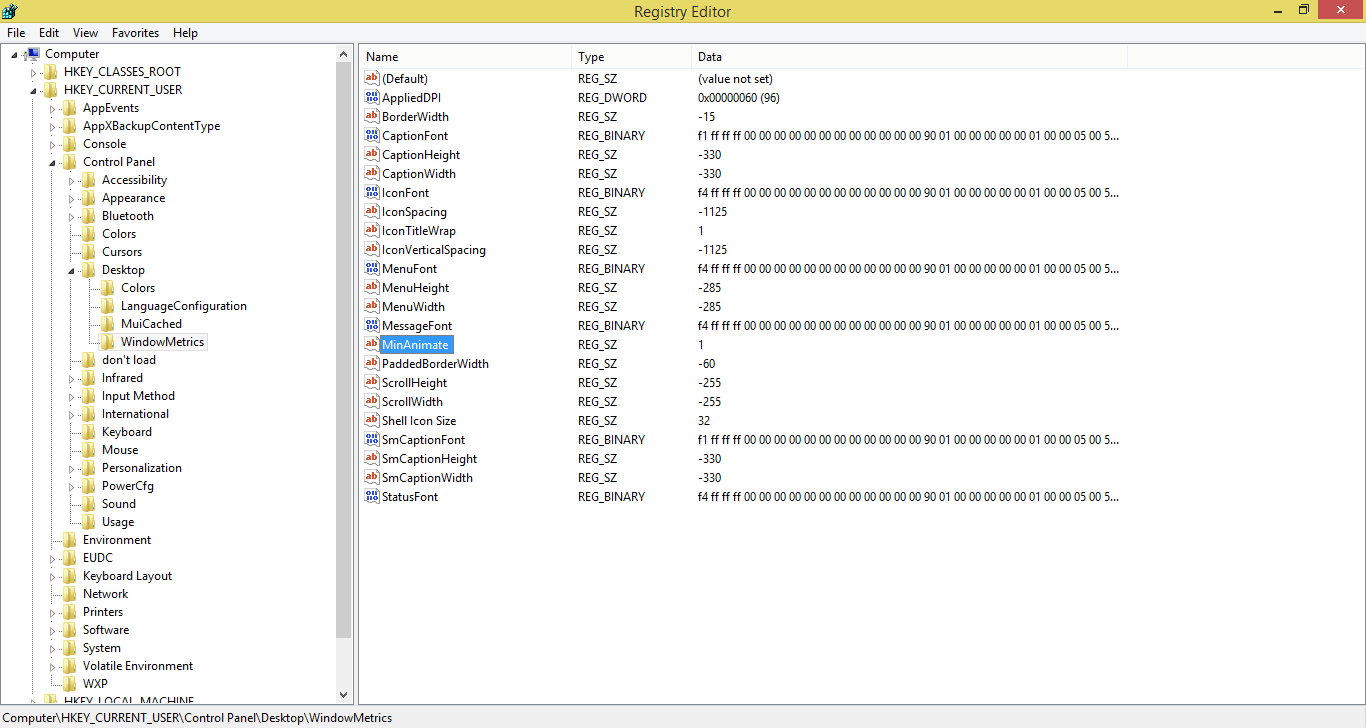1366x728 pixels.
Task: Click the MuiCached folder icon
Action: 108,324
